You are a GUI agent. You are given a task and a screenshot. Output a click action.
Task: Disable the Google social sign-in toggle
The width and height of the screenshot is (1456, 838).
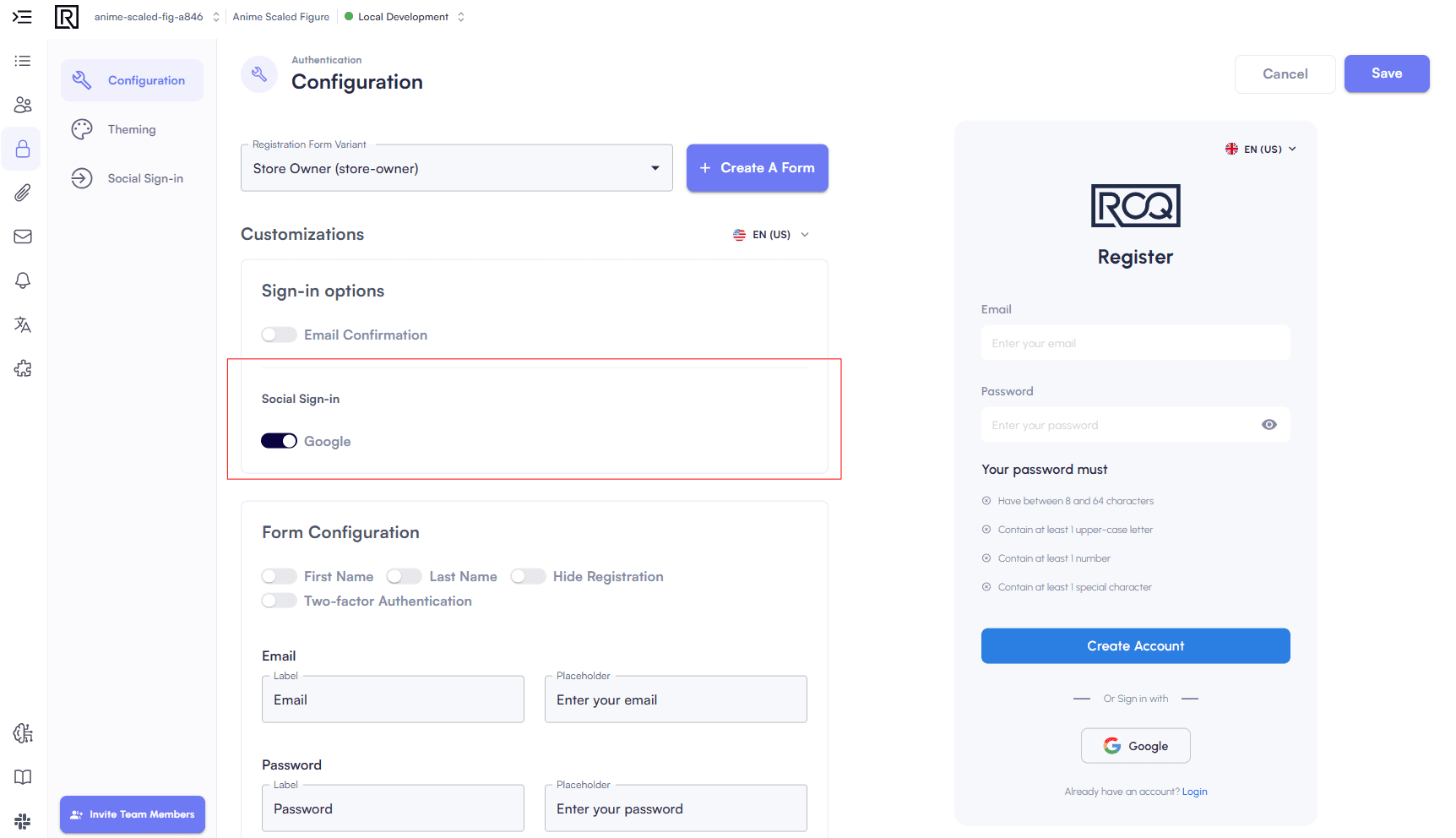279,440
